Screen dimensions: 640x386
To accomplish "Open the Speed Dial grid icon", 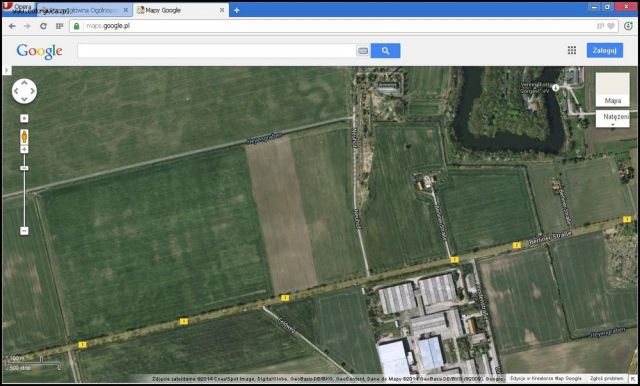I will [60, 26].
